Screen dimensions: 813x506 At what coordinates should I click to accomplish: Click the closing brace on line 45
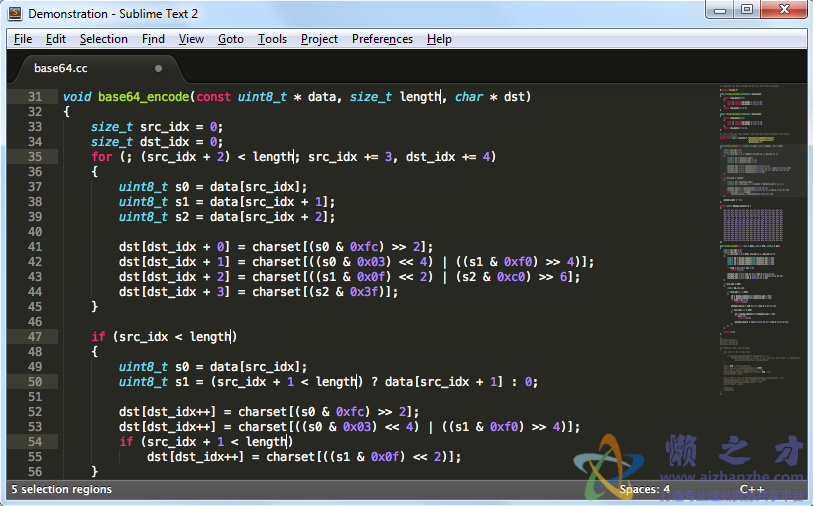tap(94, 307)
